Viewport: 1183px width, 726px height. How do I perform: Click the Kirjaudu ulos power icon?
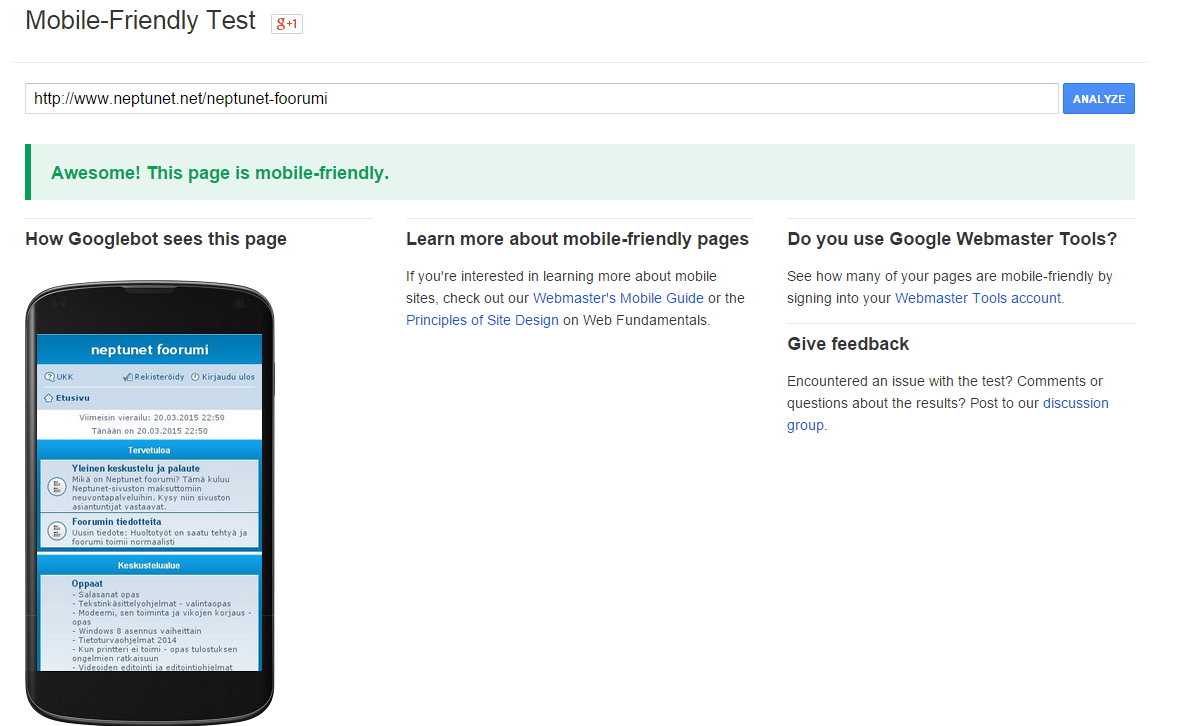195,377
